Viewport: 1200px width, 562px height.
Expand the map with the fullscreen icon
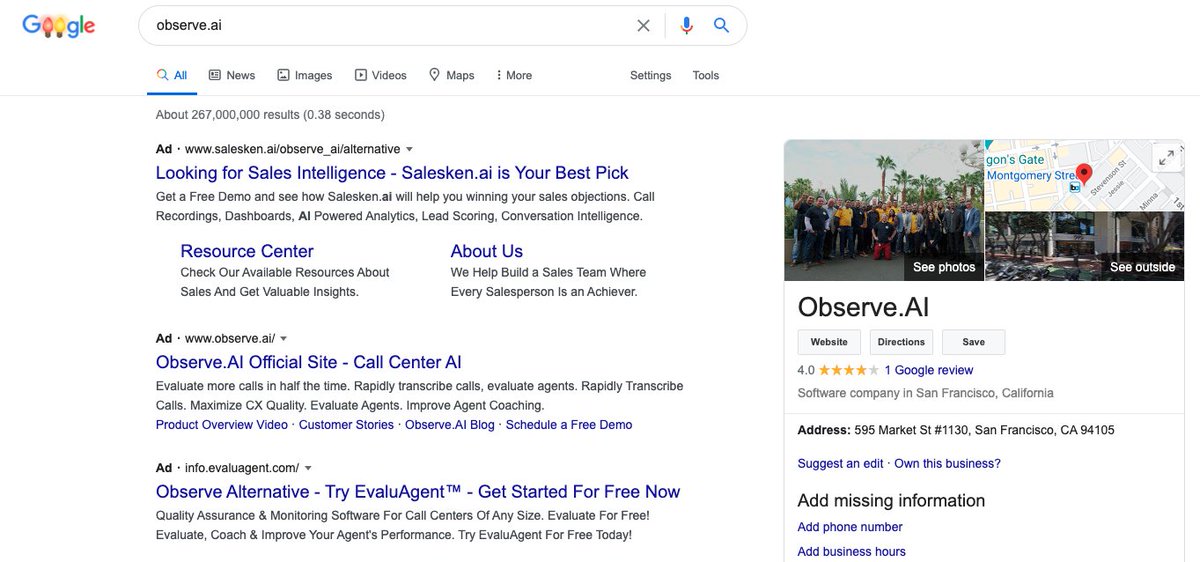pyautogui.click(x=1166, y=157)
